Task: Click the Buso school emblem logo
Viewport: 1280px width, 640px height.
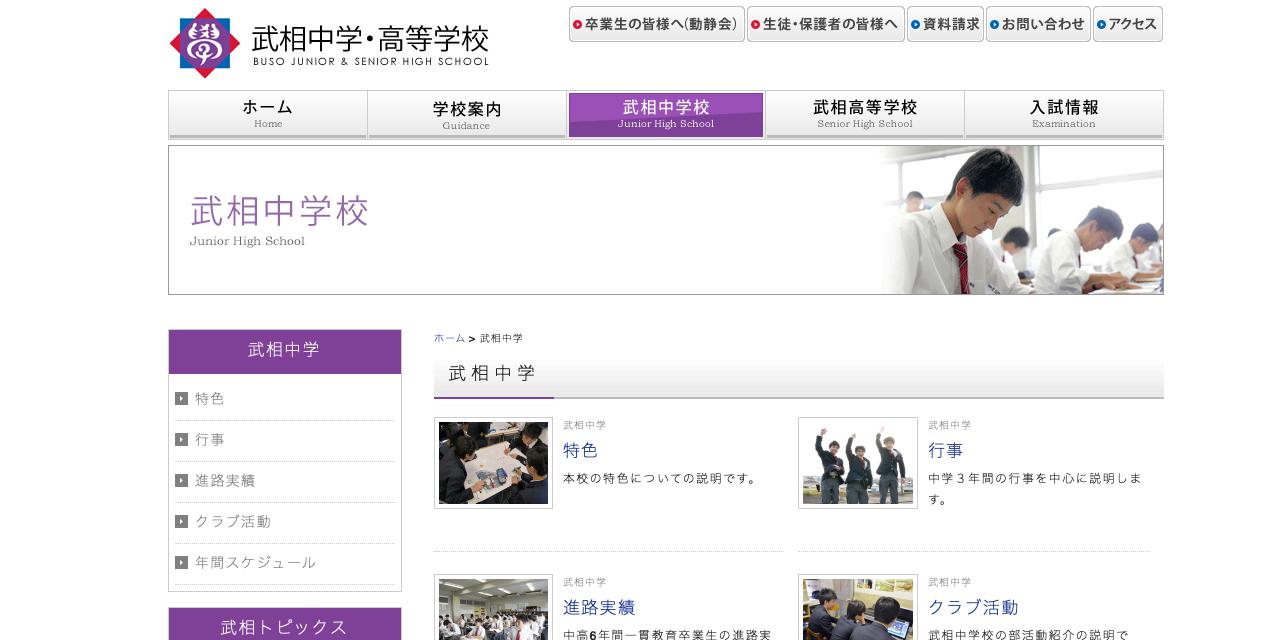Action: [x=206, y=44]
